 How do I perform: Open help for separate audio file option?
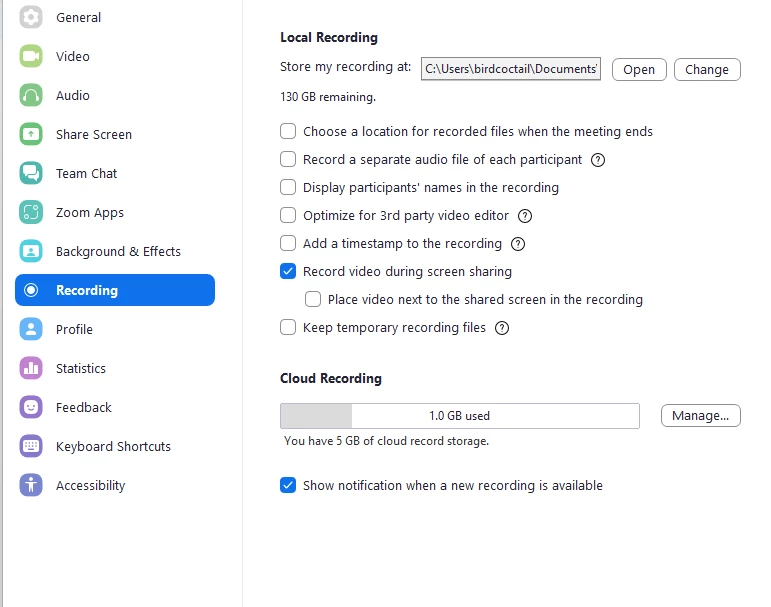[x=598, y=160]
